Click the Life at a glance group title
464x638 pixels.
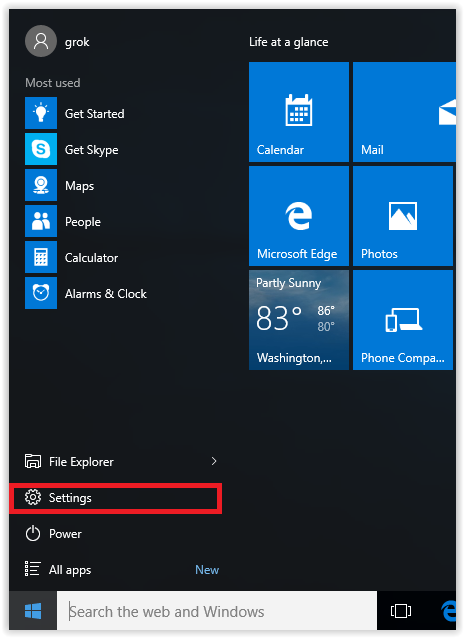[289, 42]
